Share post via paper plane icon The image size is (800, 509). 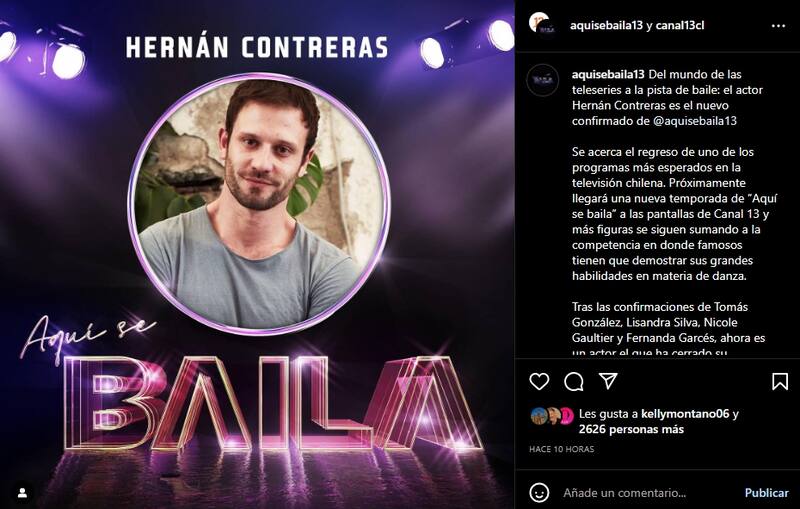[608, 380]
